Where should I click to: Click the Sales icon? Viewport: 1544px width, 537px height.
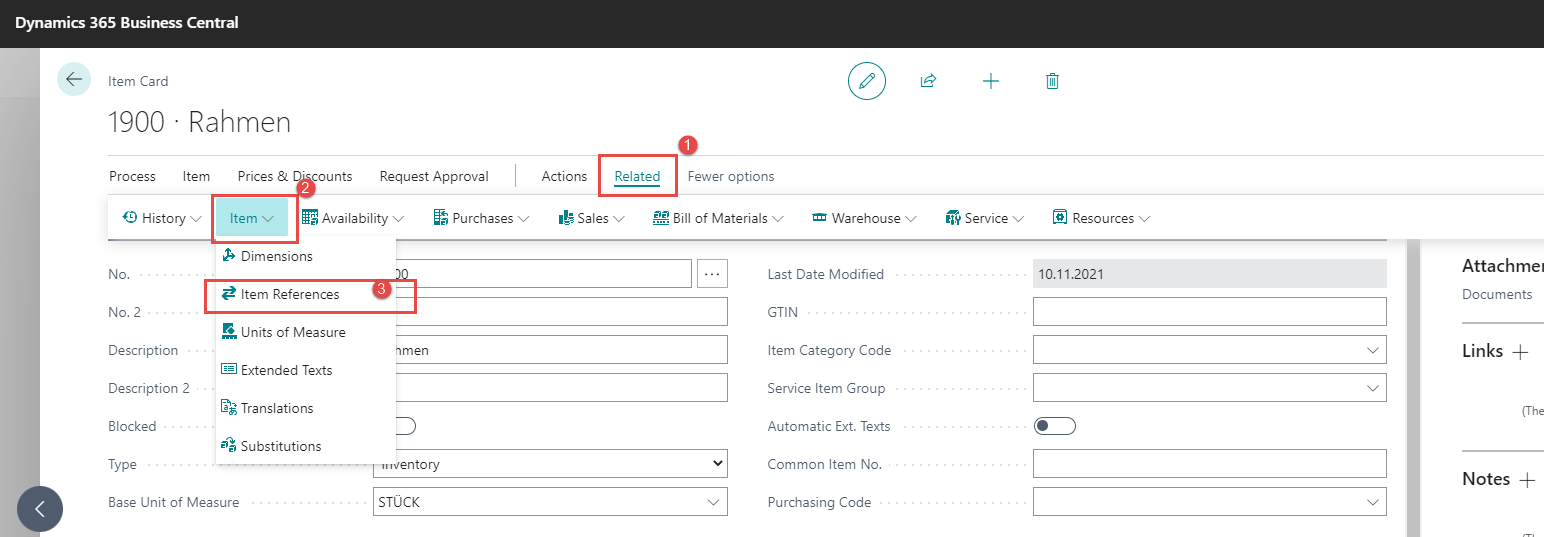point(566,217)
